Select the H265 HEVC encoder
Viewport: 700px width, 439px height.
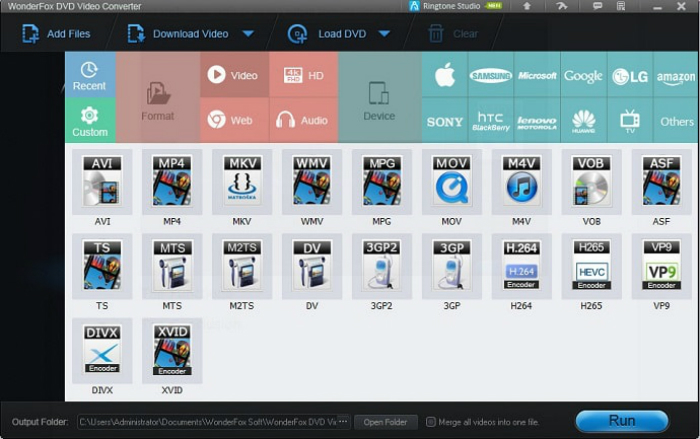pos(592,266)
